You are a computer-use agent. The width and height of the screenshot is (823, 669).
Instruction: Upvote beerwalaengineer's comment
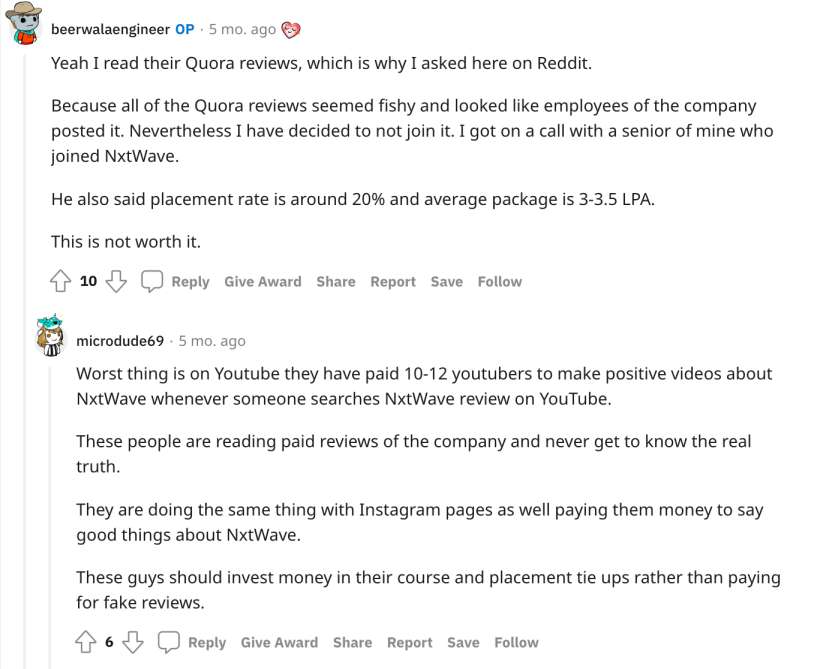point(59,281)
